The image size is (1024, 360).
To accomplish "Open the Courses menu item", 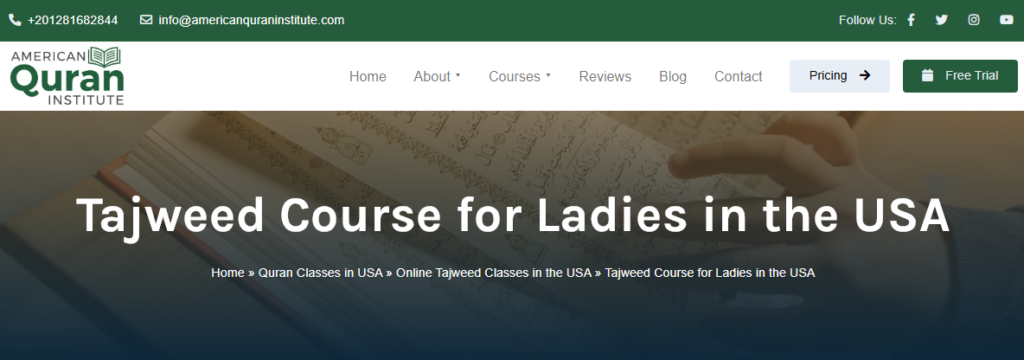I will point(515,76).
